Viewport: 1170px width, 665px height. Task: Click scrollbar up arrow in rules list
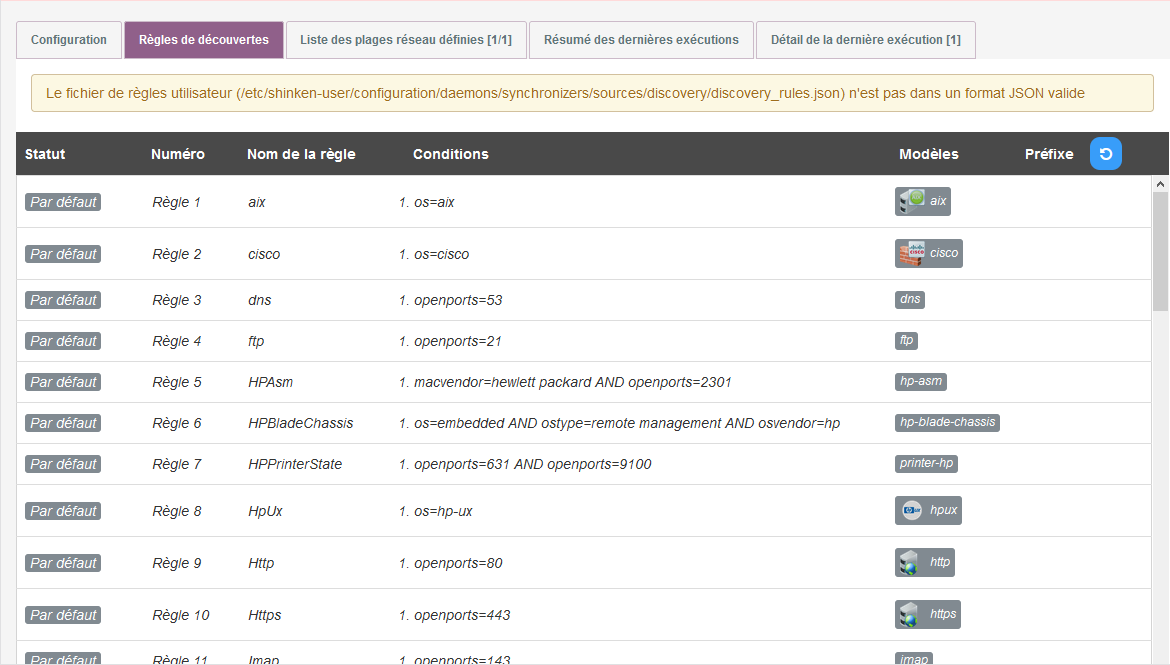click(x=1160, y=185)
